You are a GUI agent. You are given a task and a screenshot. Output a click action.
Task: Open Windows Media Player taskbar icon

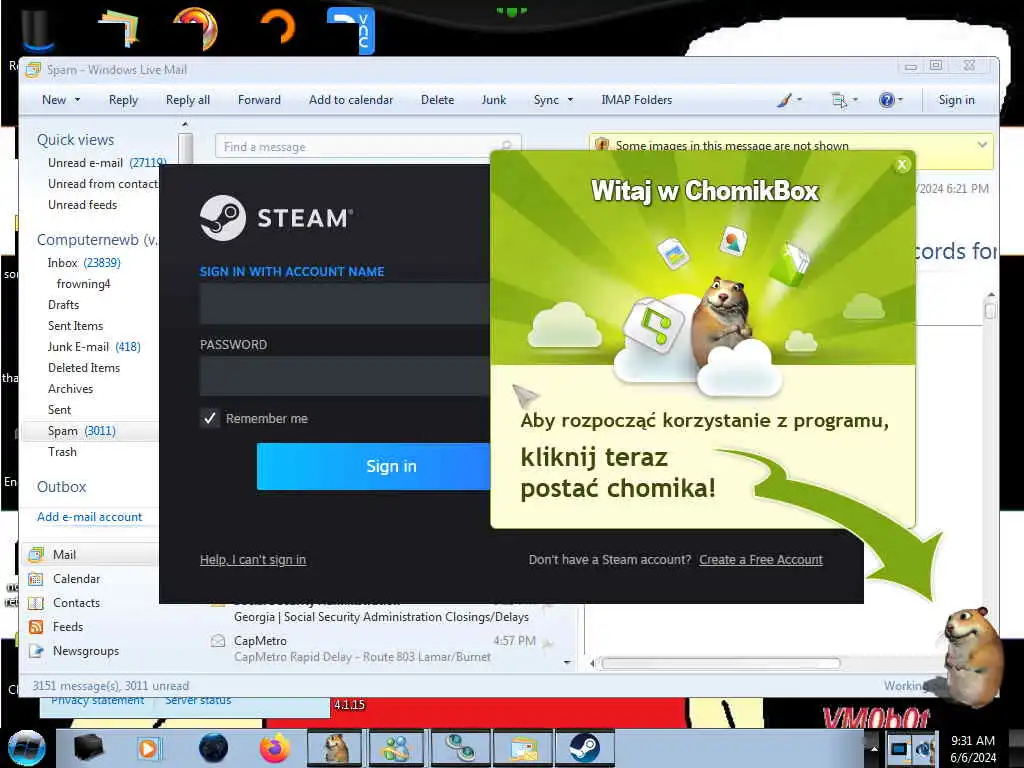[148, 748]
